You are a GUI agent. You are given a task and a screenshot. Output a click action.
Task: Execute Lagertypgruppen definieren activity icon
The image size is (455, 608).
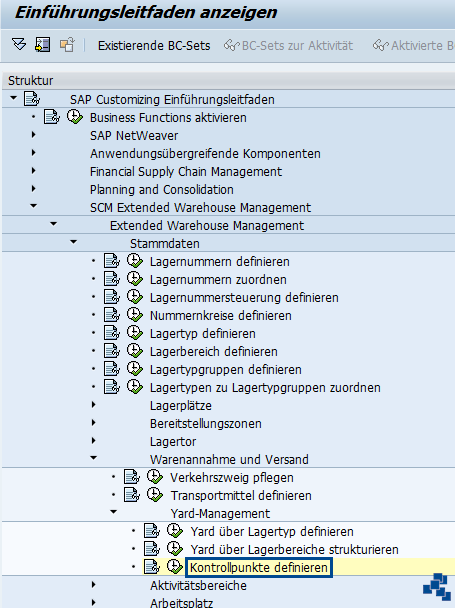[135, 369]
